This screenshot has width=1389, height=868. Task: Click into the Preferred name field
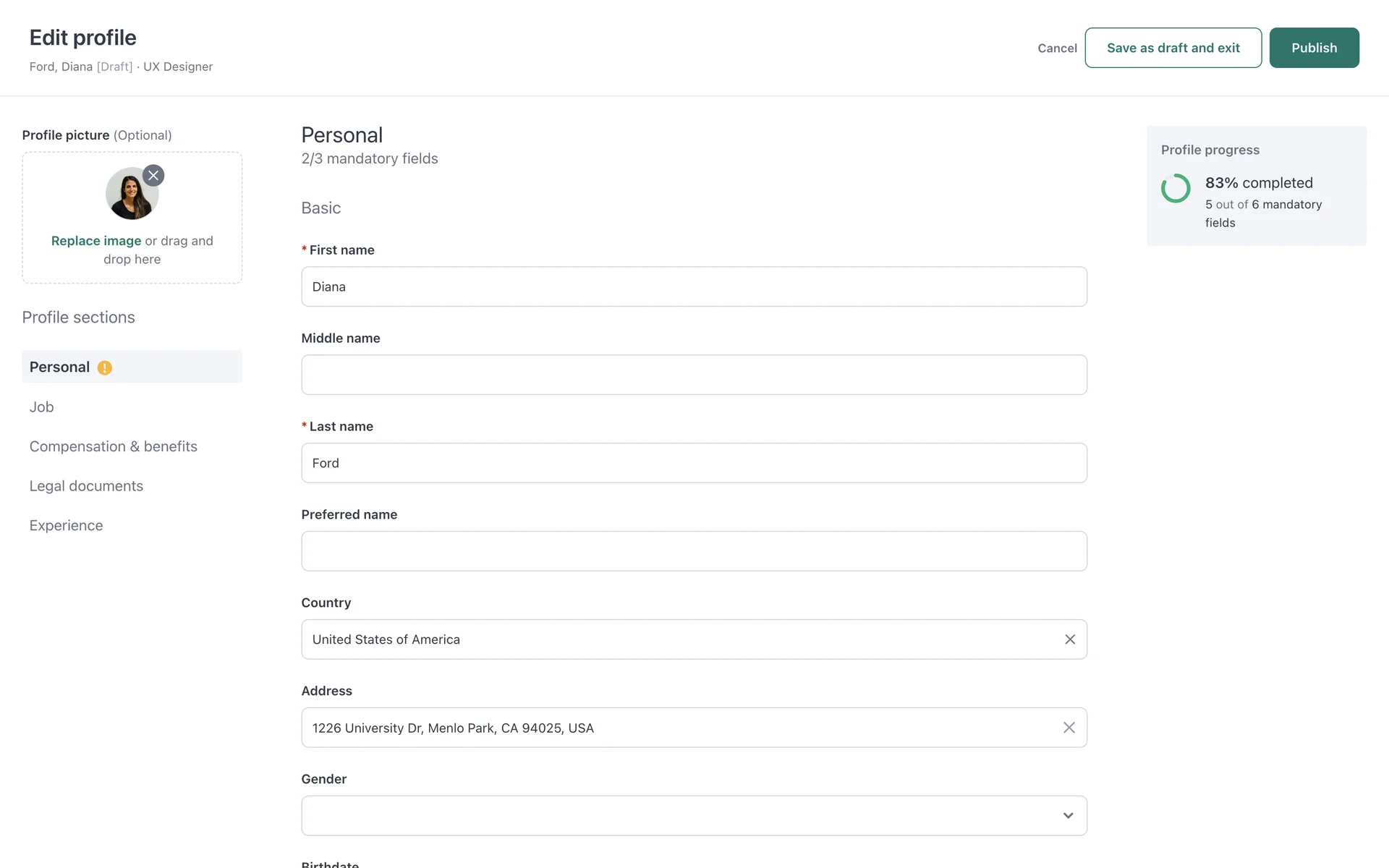click(x=694, y=551)
